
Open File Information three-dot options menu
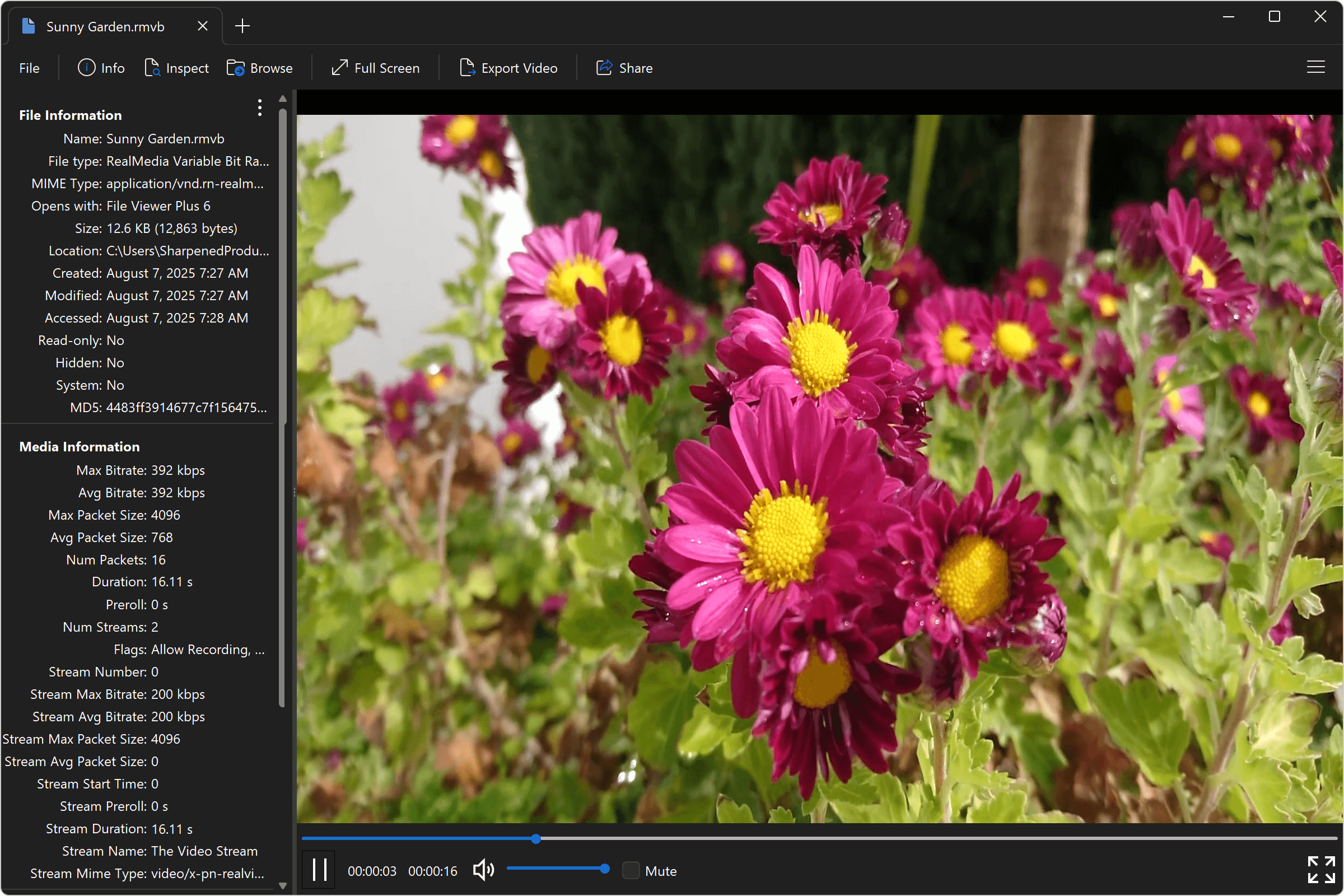pos(259,108)
